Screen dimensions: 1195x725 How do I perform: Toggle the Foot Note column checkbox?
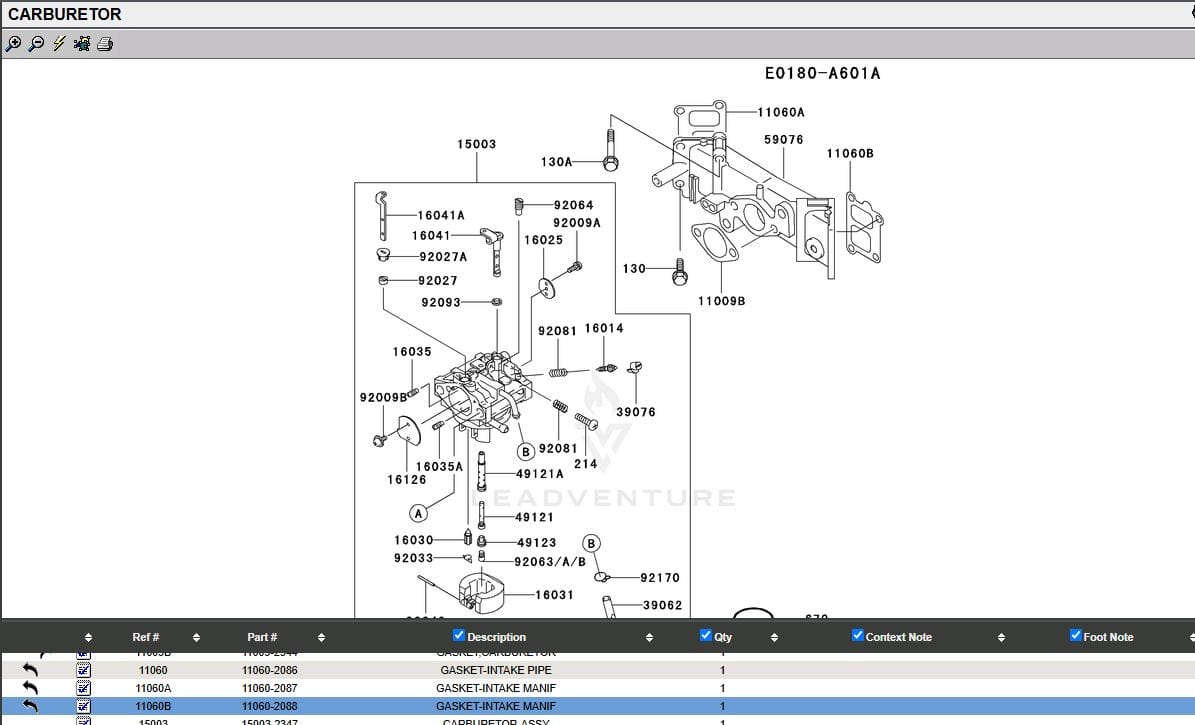coord(1076,636)
